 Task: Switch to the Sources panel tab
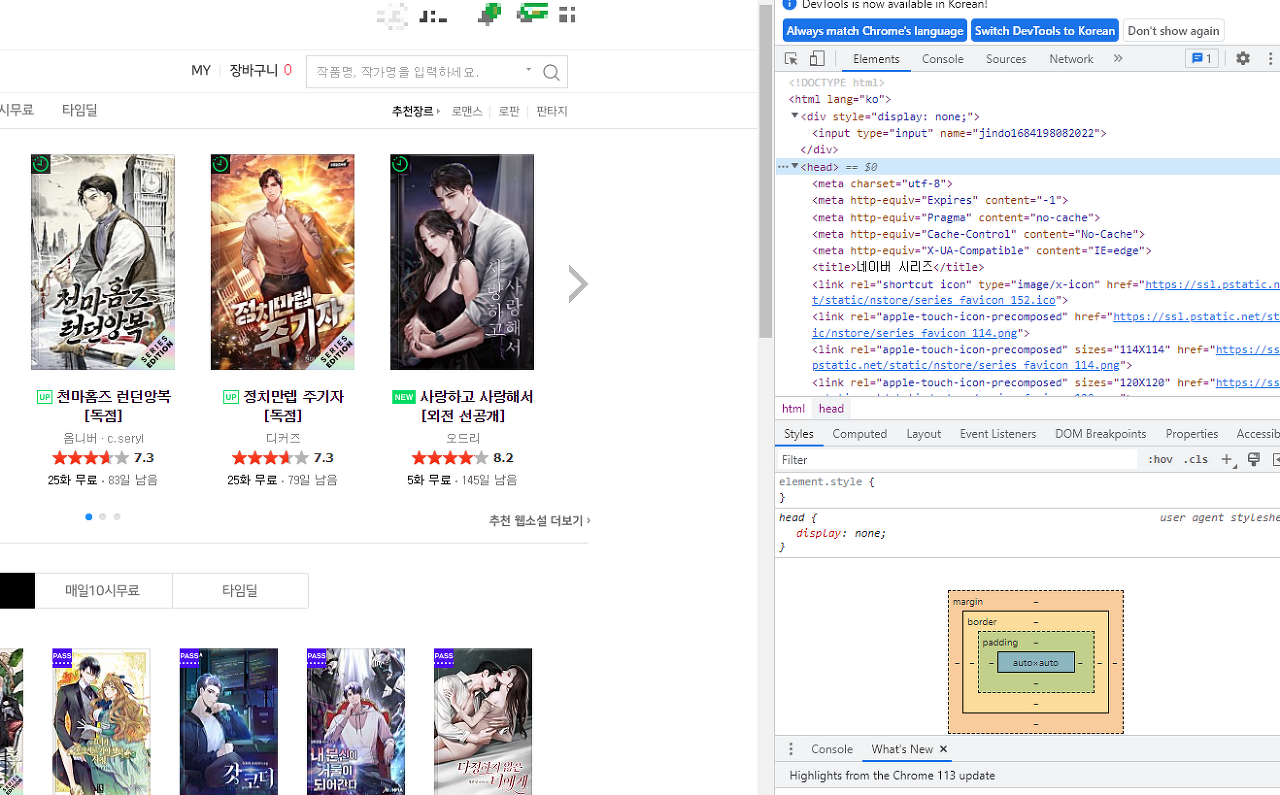click(x=1006, y=59)
